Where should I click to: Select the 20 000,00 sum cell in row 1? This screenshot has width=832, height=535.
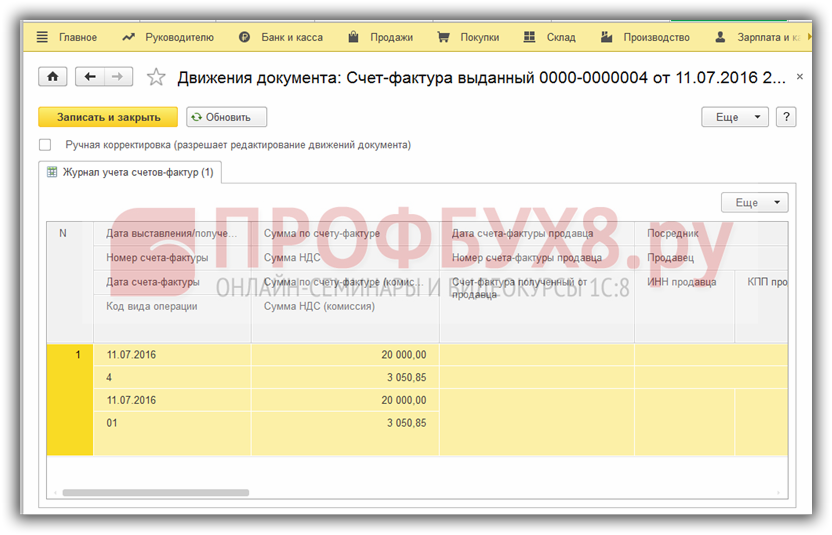tap(344, 354)
